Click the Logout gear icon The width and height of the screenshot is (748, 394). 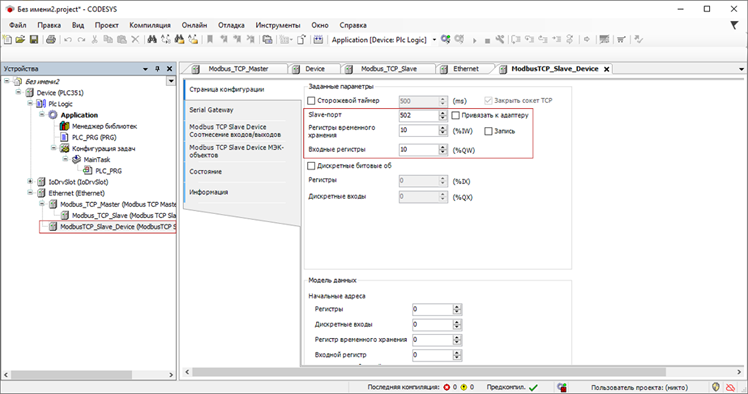459,39
